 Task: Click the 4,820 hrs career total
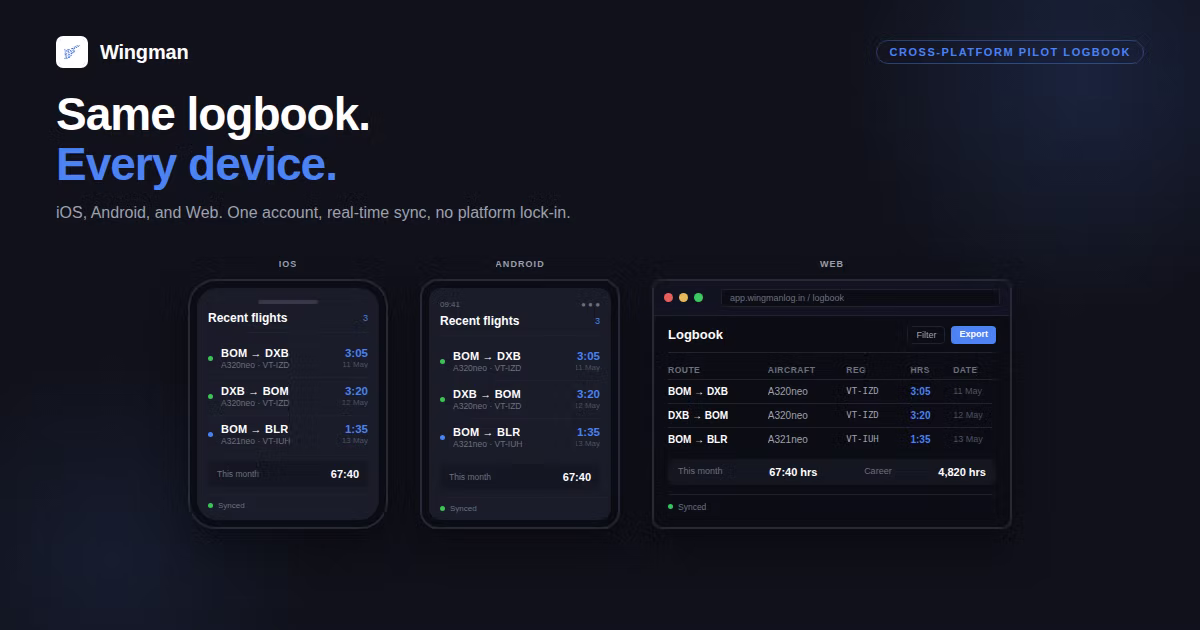tap(961, 472)
